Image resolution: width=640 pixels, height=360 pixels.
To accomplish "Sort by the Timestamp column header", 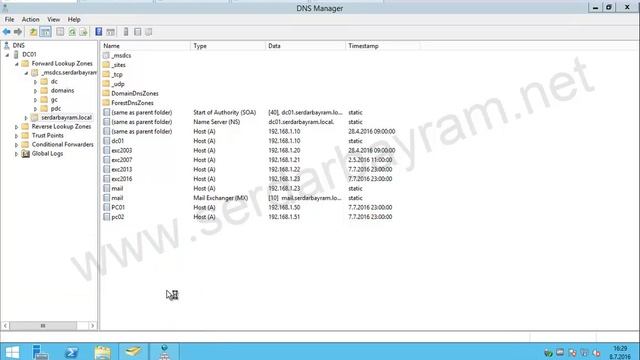I will click(x=382, y=46).
